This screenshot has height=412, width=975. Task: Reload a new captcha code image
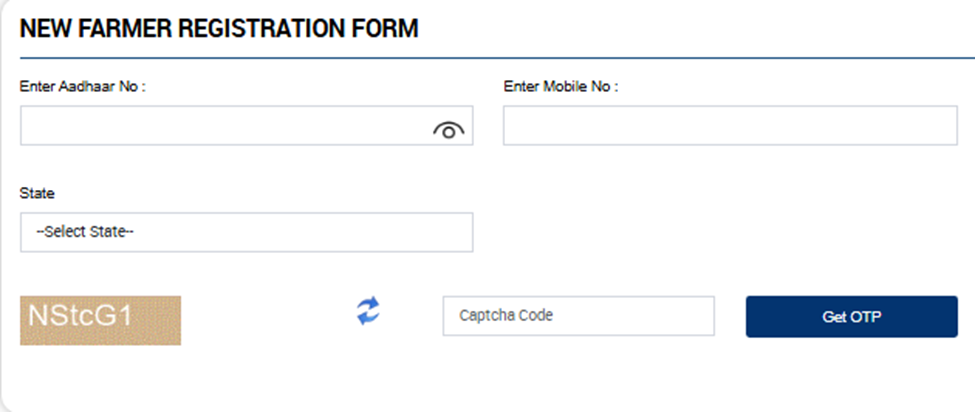click(x=368, y=311)
